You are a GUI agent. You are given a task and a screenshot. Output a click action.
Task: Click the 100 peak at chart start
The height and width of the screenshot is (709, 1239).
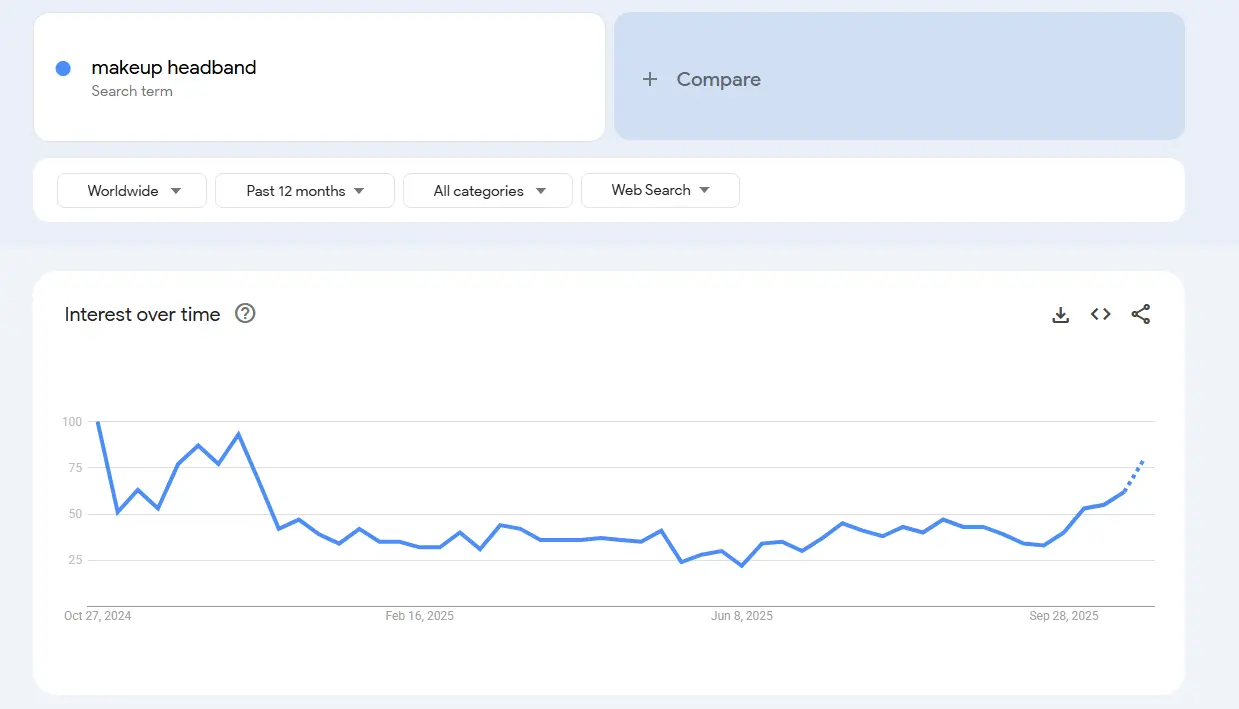click(x=98, y=422)
